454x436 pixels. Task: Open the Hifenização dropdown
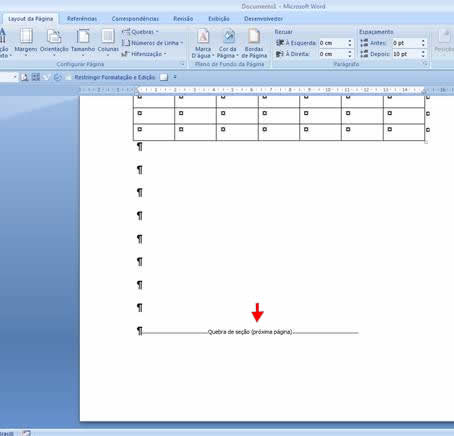(x=144, y=54)
